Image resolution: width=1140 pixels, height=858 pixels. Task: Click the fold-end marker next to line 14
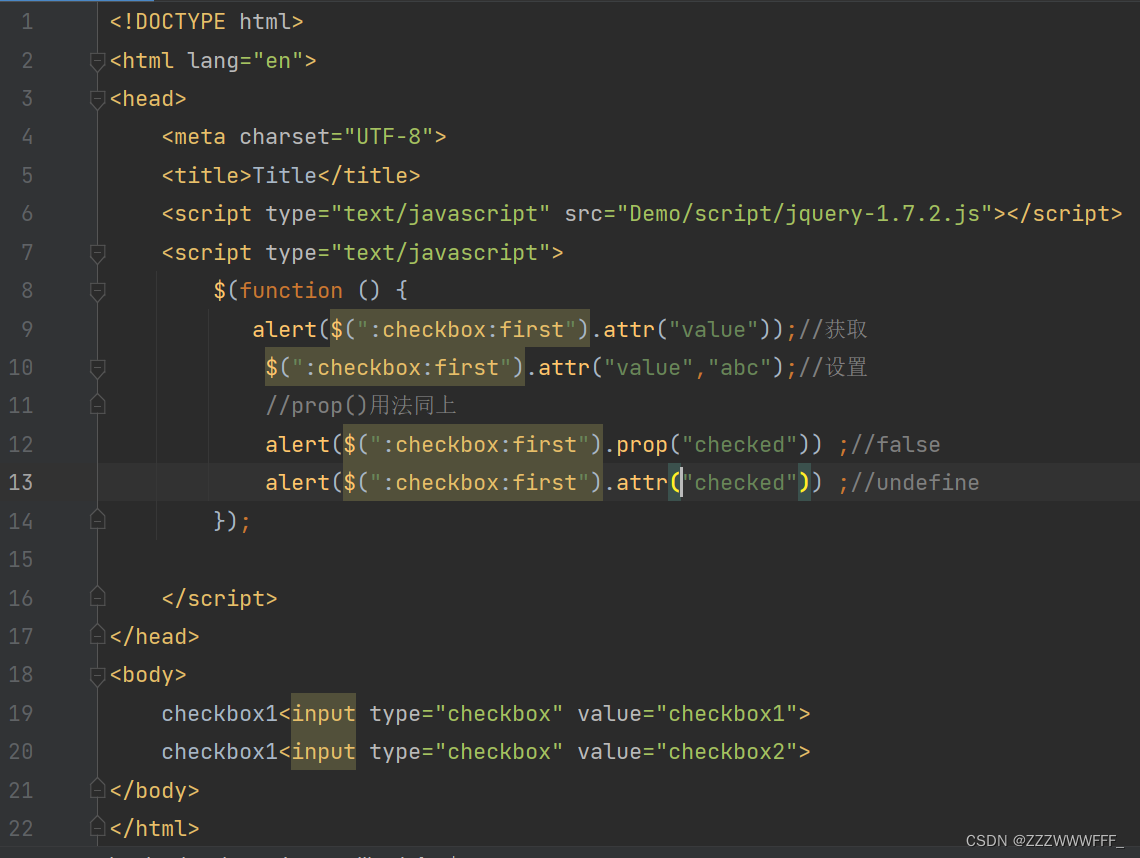(96, 520)
